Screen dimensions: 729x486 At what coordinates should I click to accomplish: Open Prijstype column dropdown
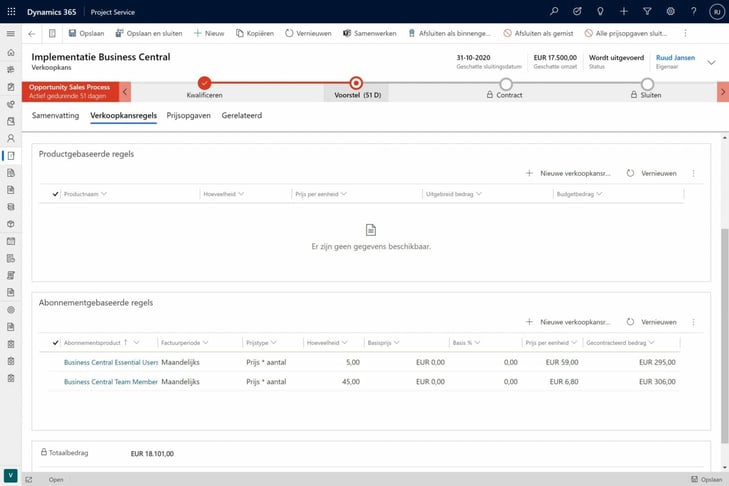coord(273,343)
